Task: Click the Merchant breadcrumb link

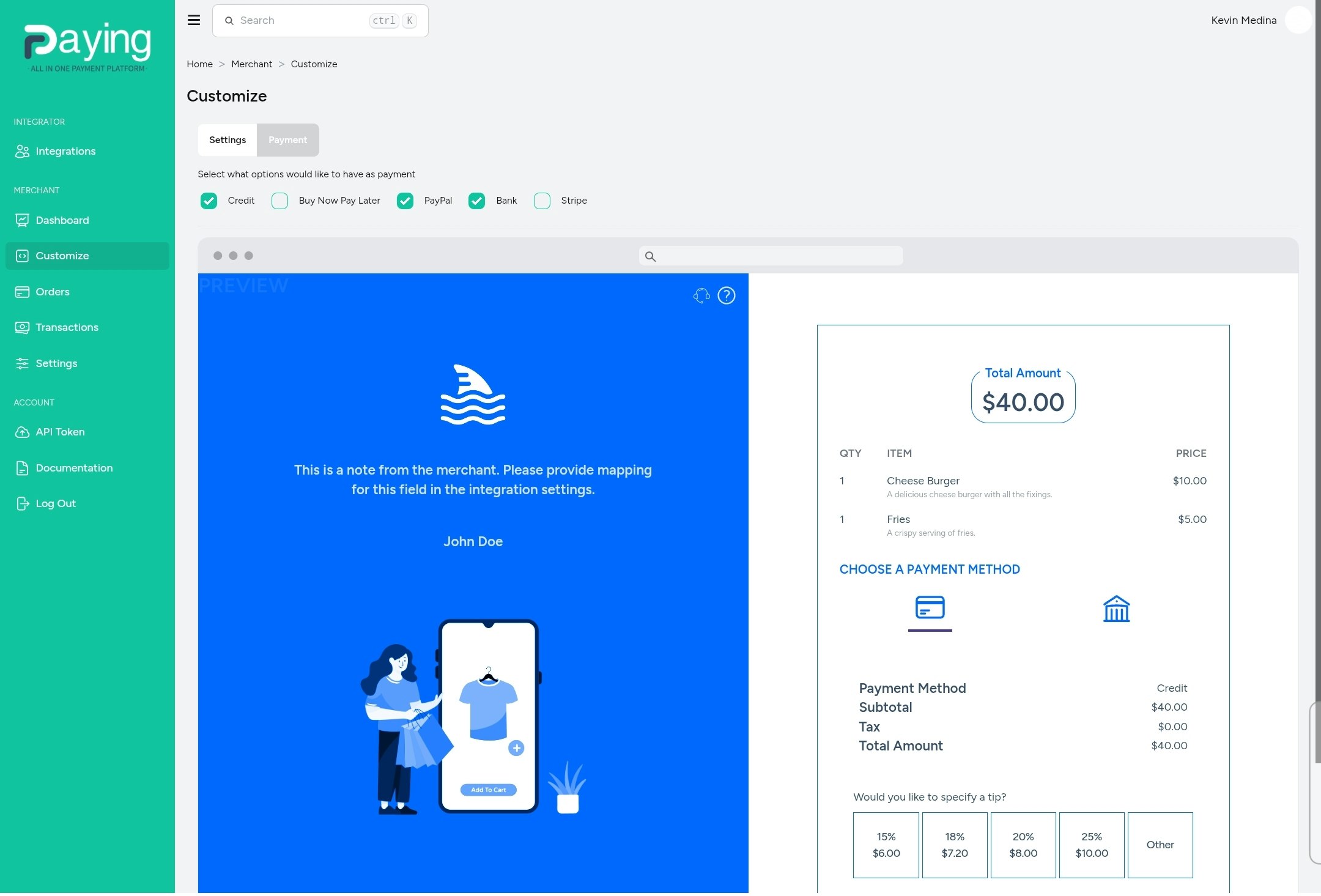Action: [x=251, y=64]
